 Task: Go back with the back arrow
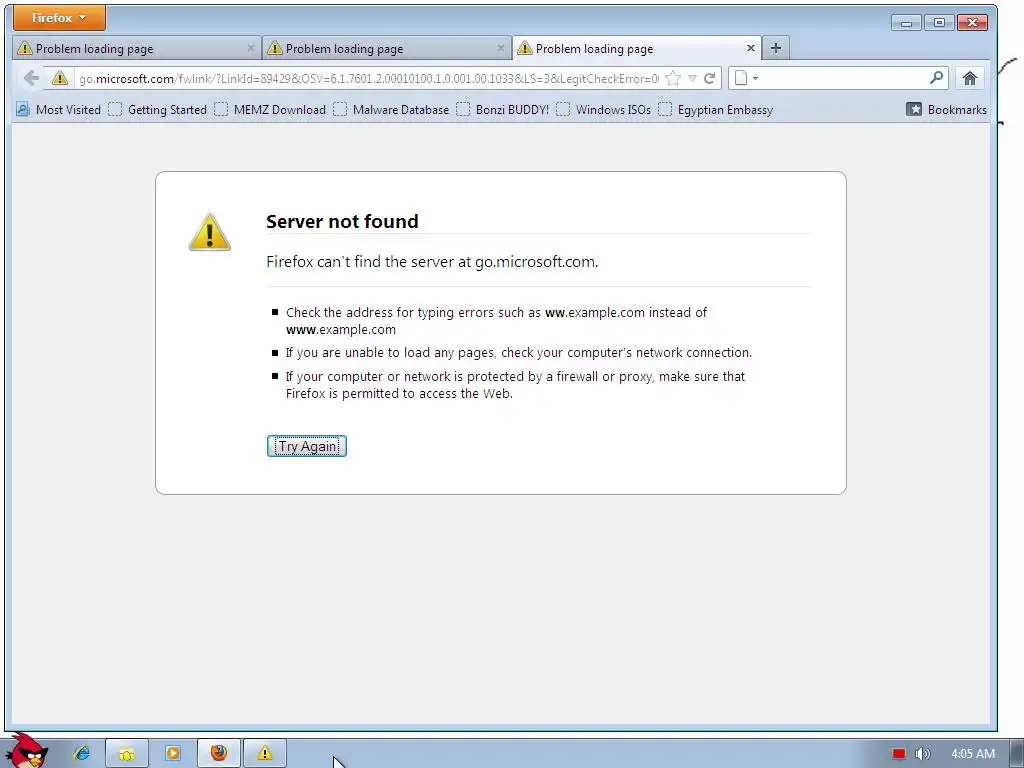[31, 78]
